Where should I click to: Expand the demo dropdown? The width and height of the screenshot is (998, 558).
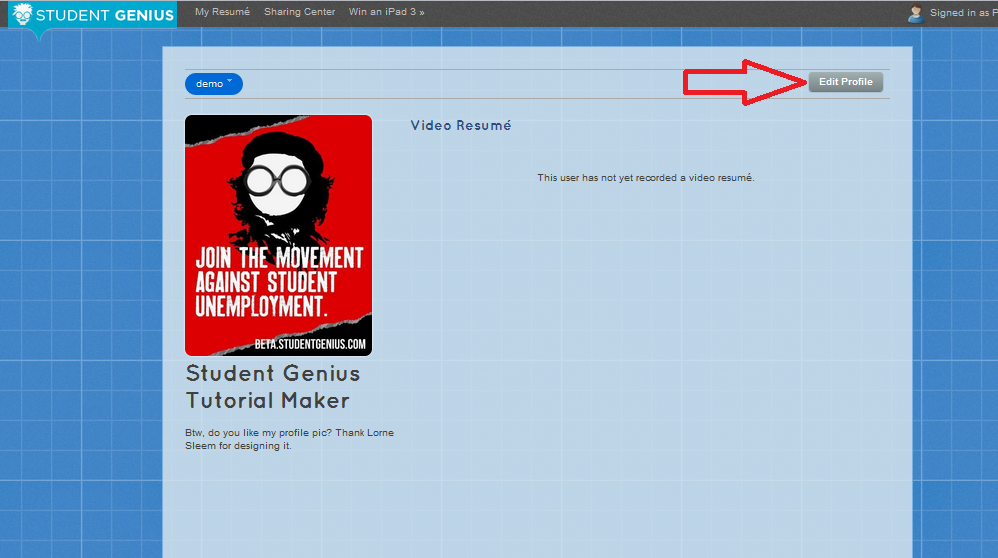pos(214,84)
